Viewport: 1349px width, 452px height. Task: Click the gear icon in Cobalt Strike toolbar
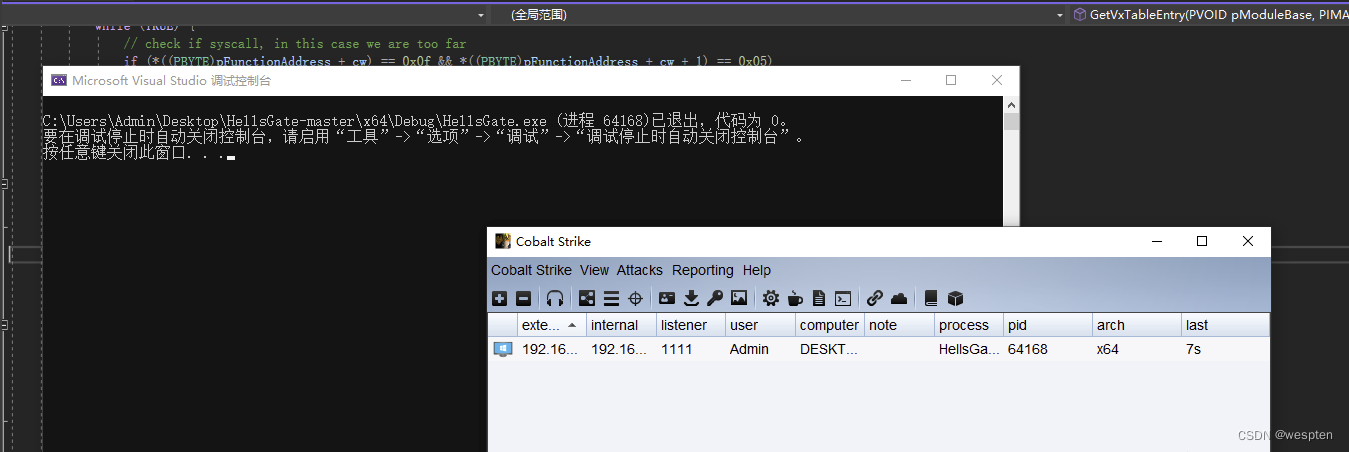(771, 298)
